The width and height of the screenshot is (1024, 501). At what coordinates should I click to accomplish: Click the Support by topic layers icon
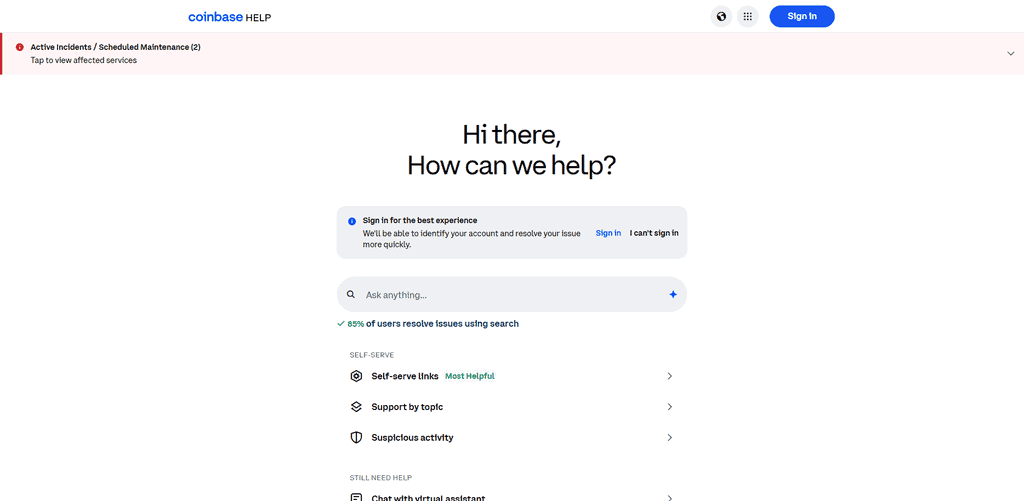(356, 407)
